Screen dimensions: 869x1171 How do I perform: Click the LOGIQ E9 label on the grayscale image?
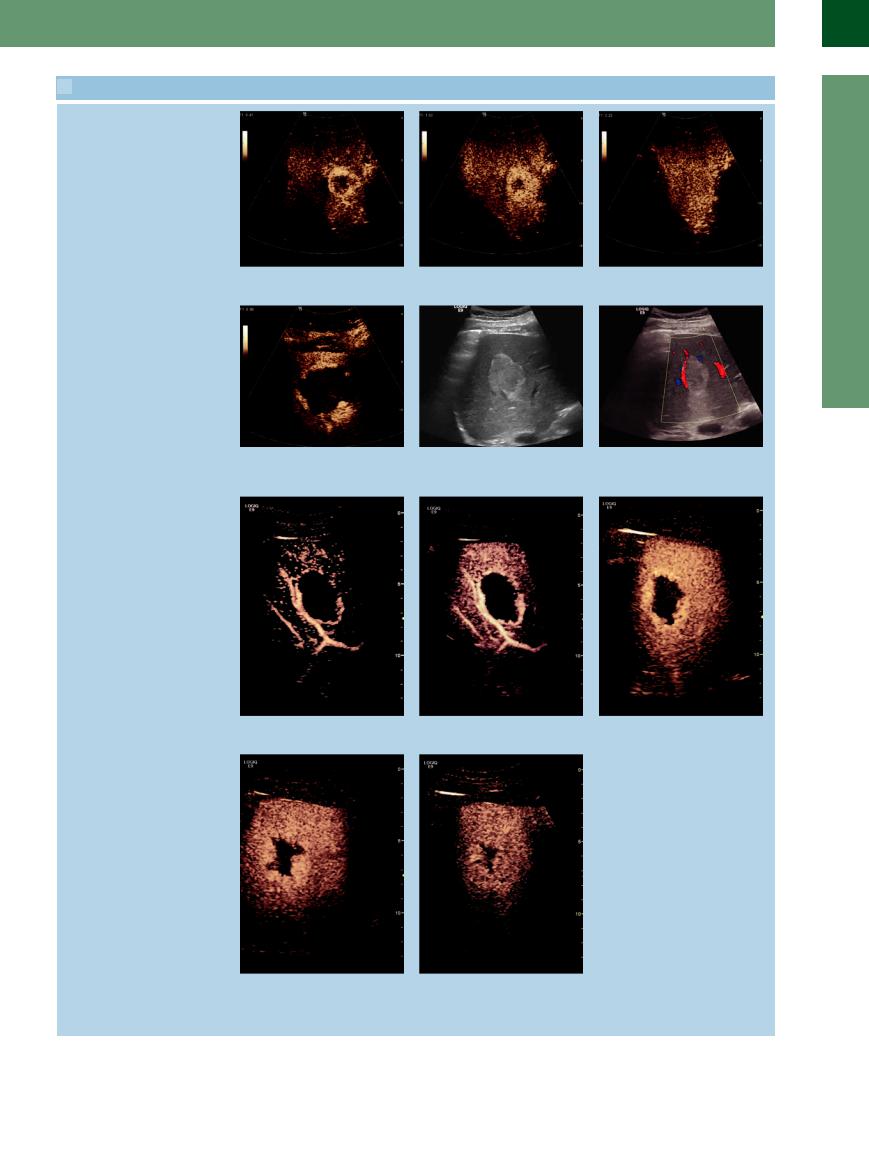[x=460, y=308]
